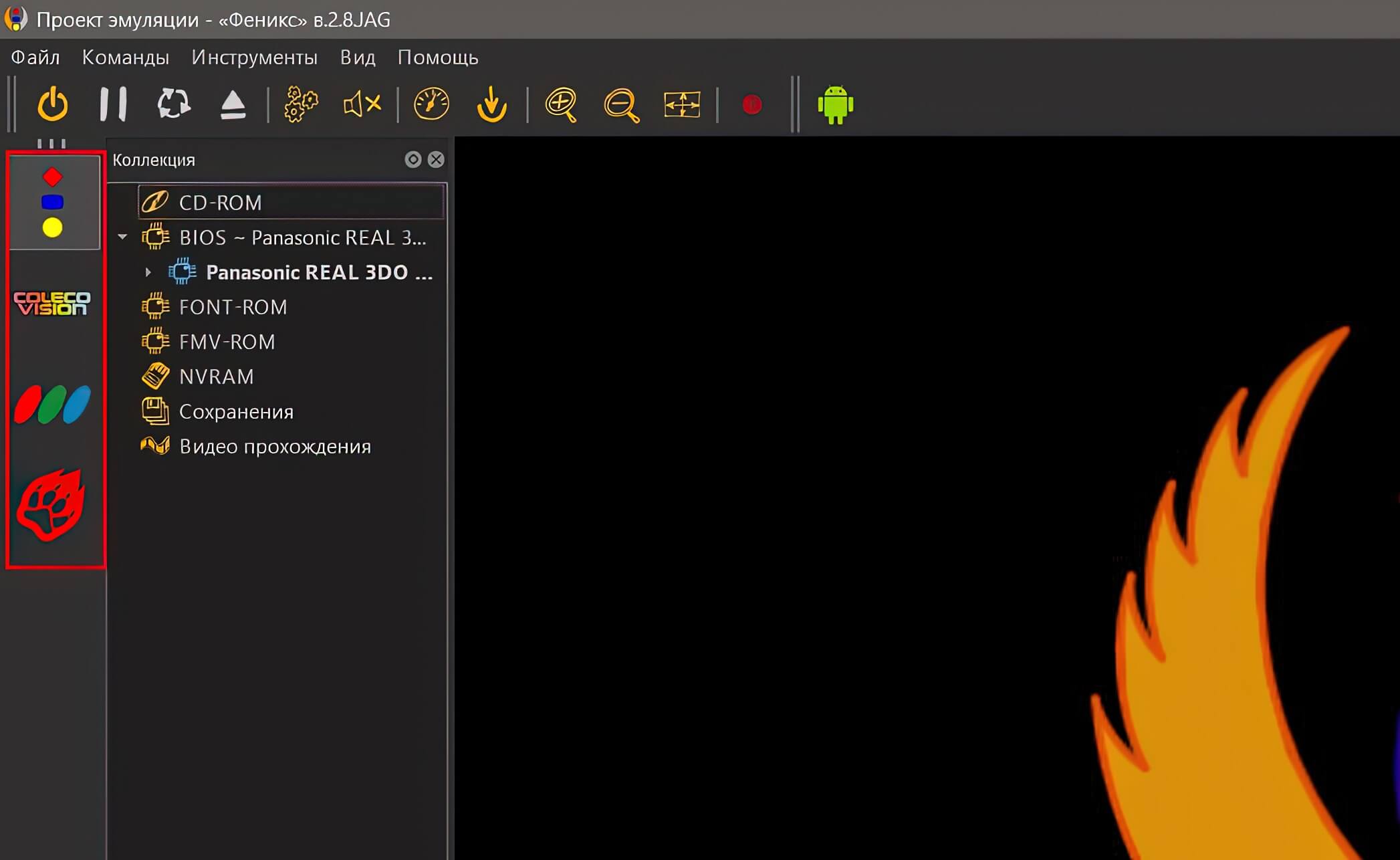Click the green Android robot icon
1400x860 pixels.
(835, 105)
